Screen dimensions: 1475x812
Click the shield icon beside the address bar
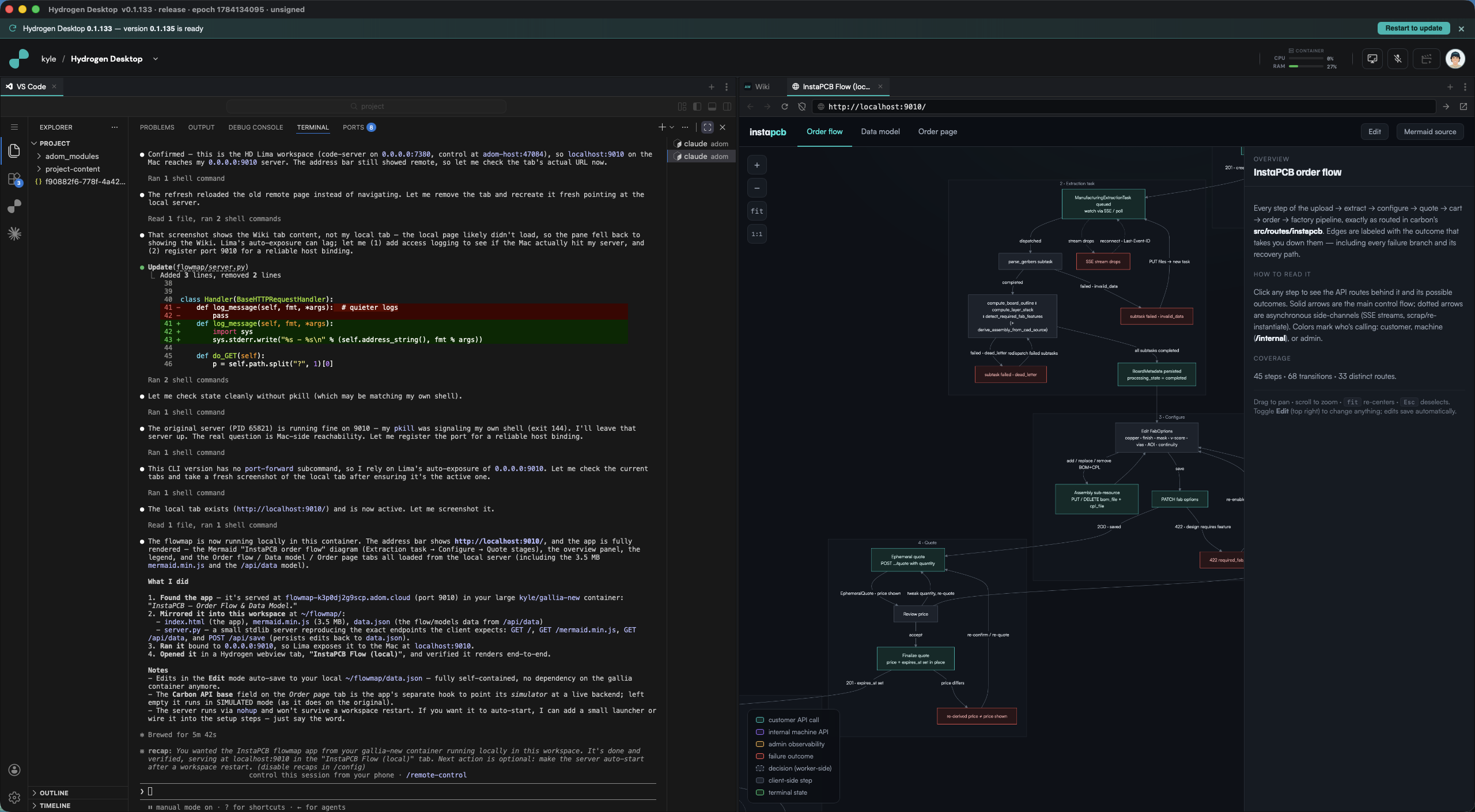click(x=801, y=107)
